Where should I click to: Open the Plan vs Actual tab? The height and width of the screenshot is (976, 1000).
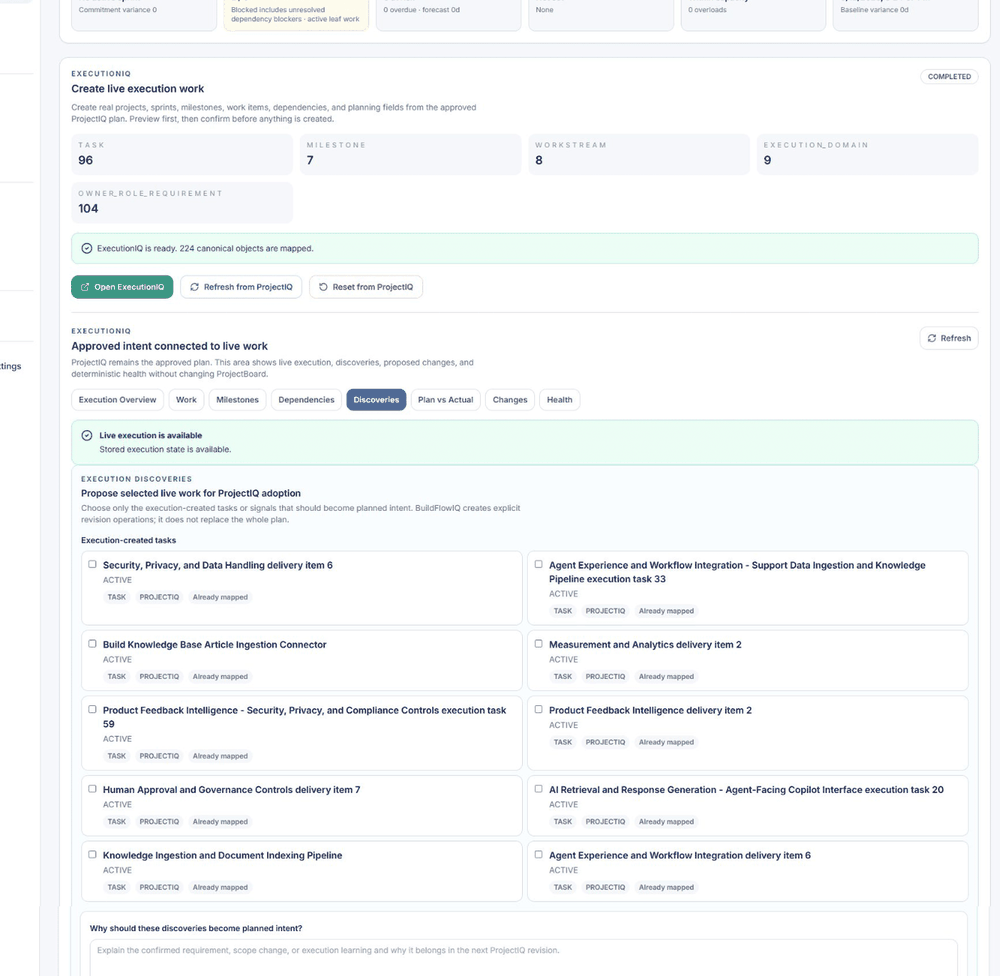446,400
